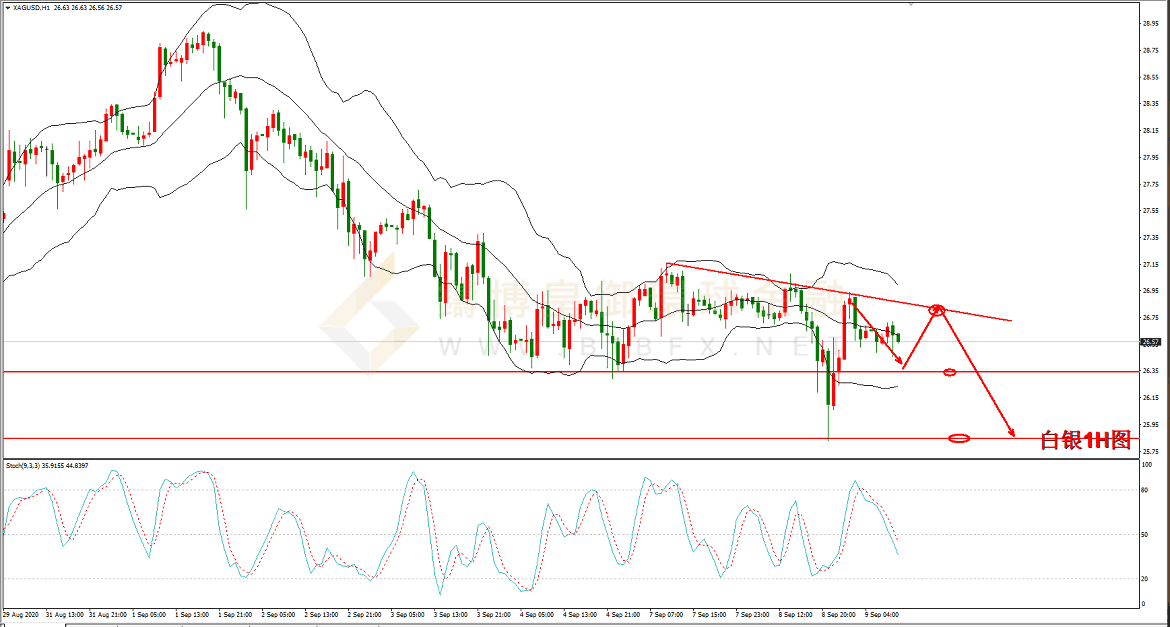This screenshot has width=1170, height=627.
Task: Click the current price tag 26.57
Action: pyautogui.click(x=1151, y=342)
